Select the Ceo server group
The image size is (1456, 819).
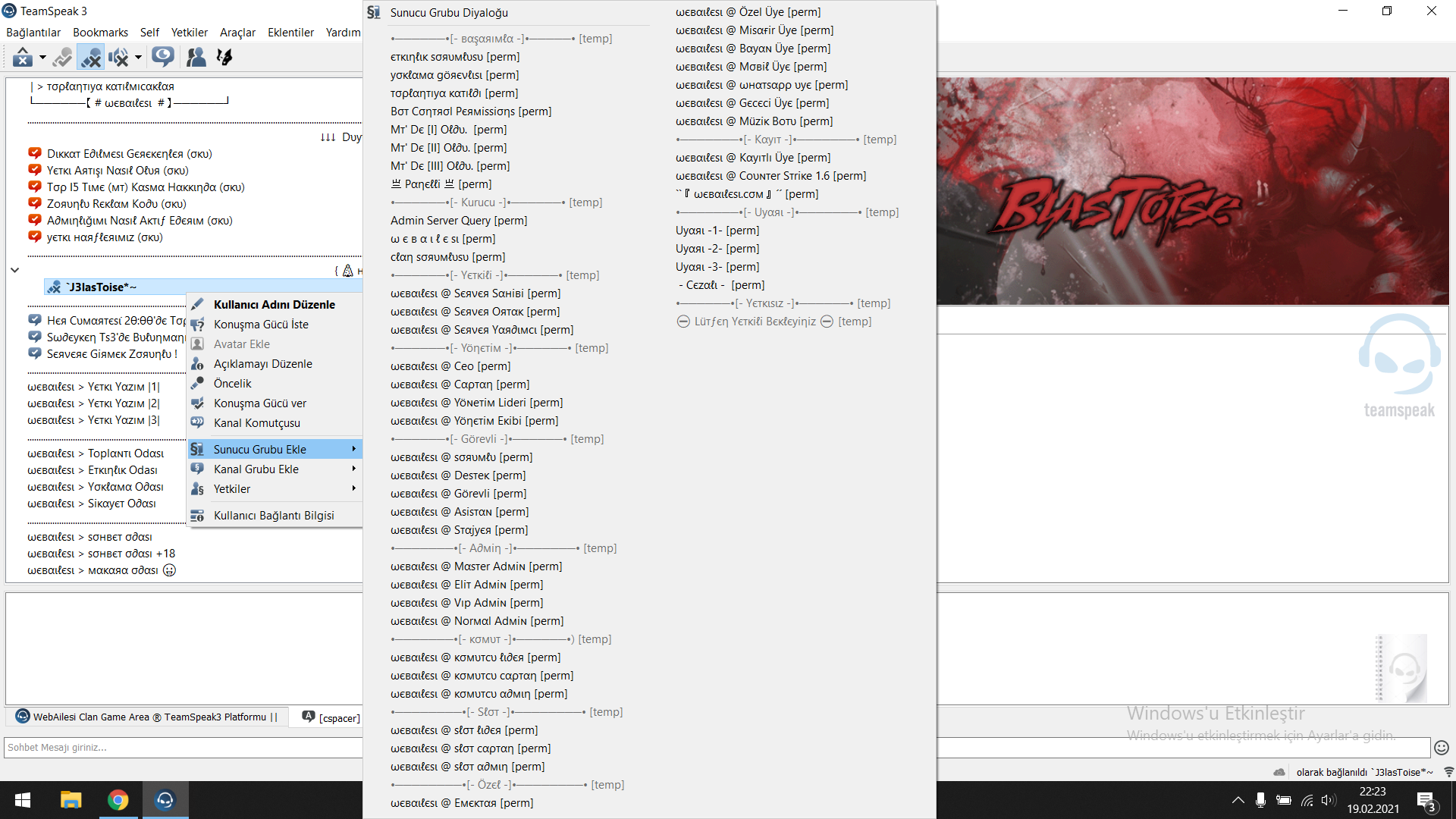pyautogui.click(x=450, y=366)
